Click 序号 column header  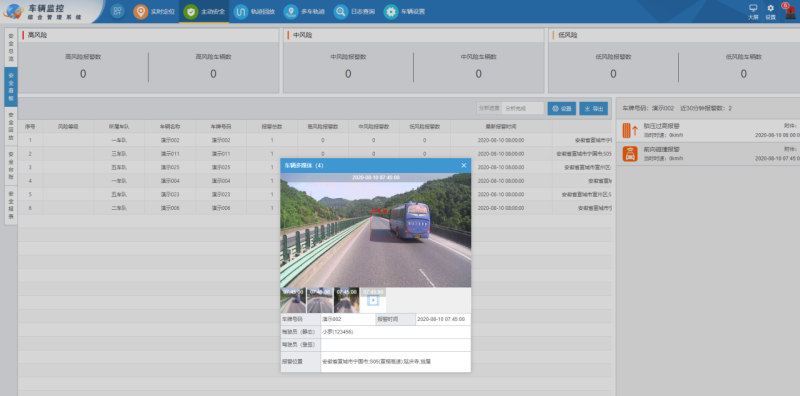click(30, 126)
